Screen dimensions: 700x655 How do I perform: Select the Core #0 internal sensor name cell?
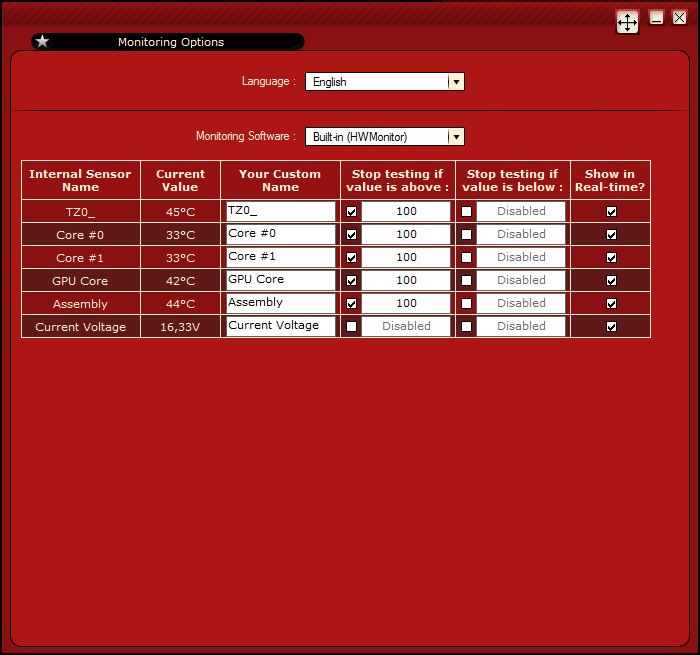pos(80,234)
